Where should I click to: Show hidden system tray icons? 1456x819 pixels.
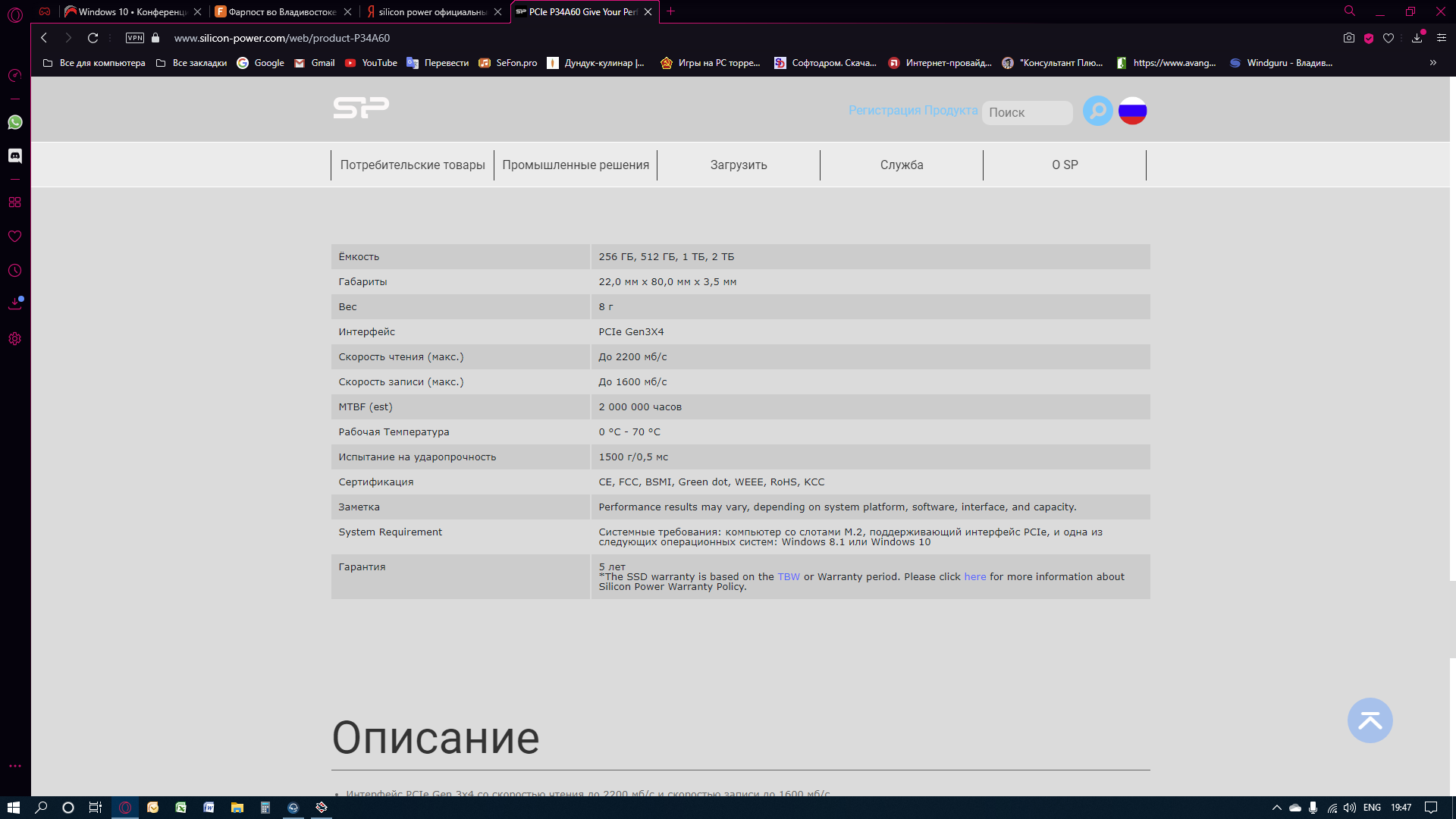tap(1276, 808)
